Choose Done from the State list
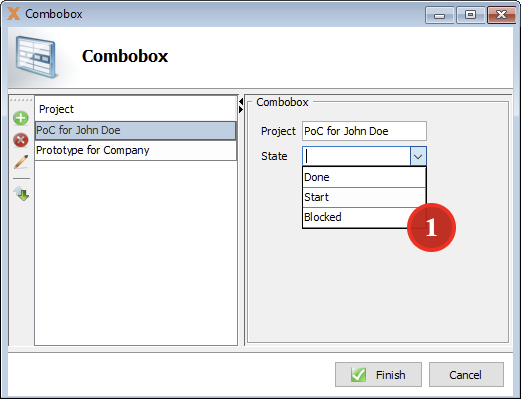Viewport: 522px width, 400px height. (x=364, y=177)
